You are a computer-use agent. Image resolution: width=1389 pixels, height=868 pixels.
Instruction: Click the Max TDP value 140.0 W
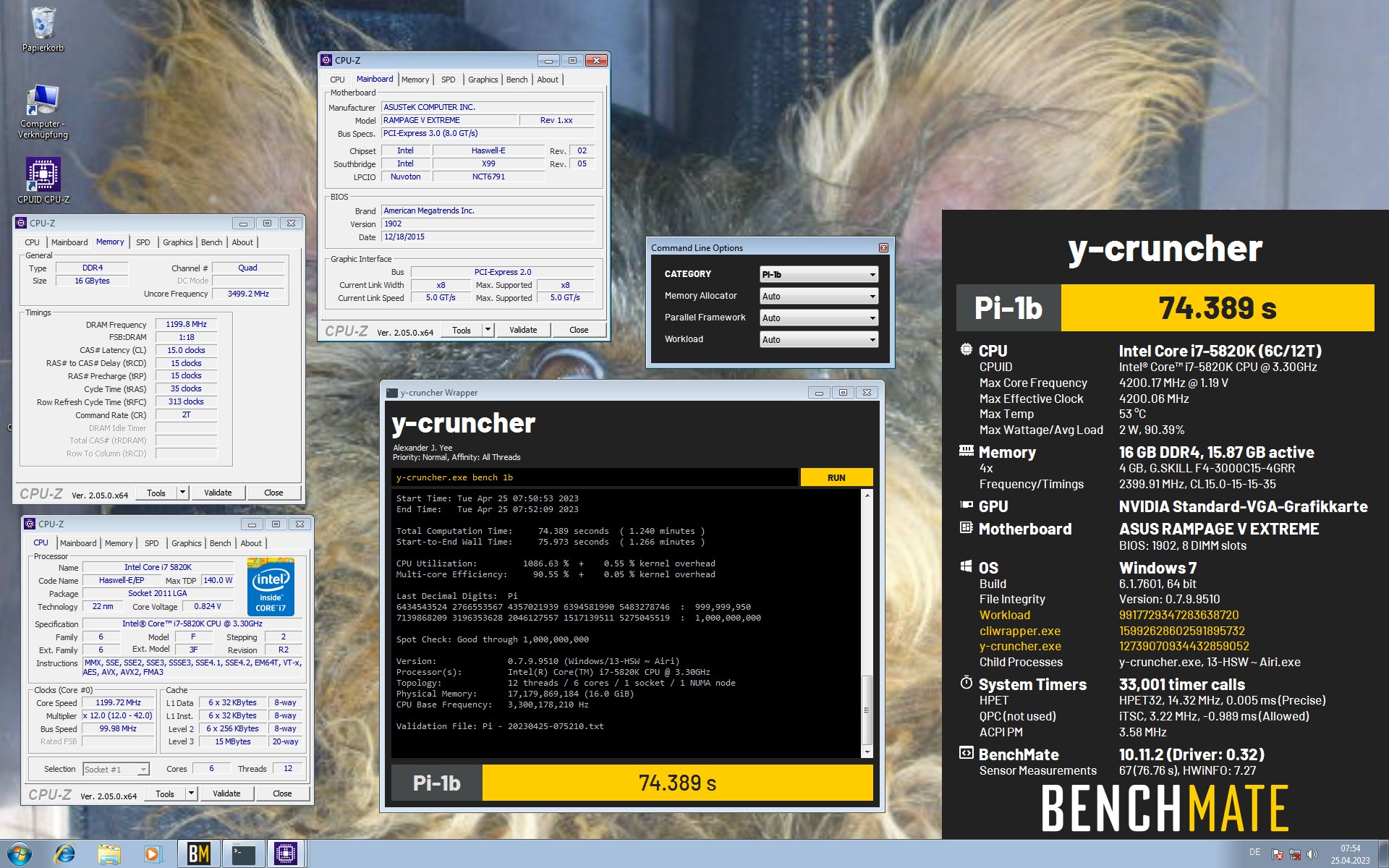(218, 580)
